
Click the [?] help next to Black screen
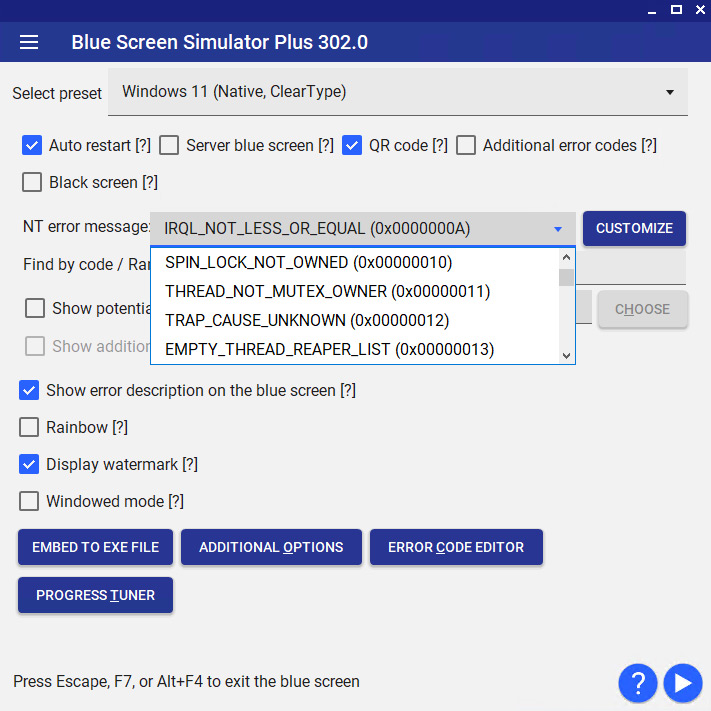(150, 183)
